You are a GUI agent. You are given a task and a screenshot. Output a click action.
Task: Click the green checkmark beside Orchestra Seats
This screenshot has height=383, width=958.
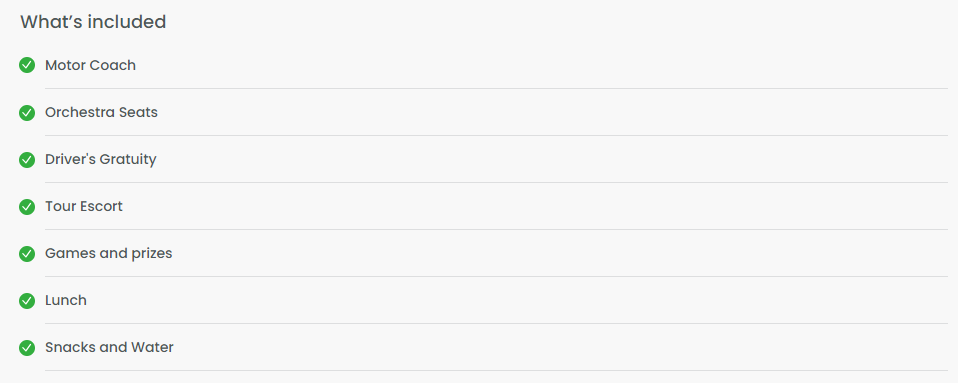[27, 112]
